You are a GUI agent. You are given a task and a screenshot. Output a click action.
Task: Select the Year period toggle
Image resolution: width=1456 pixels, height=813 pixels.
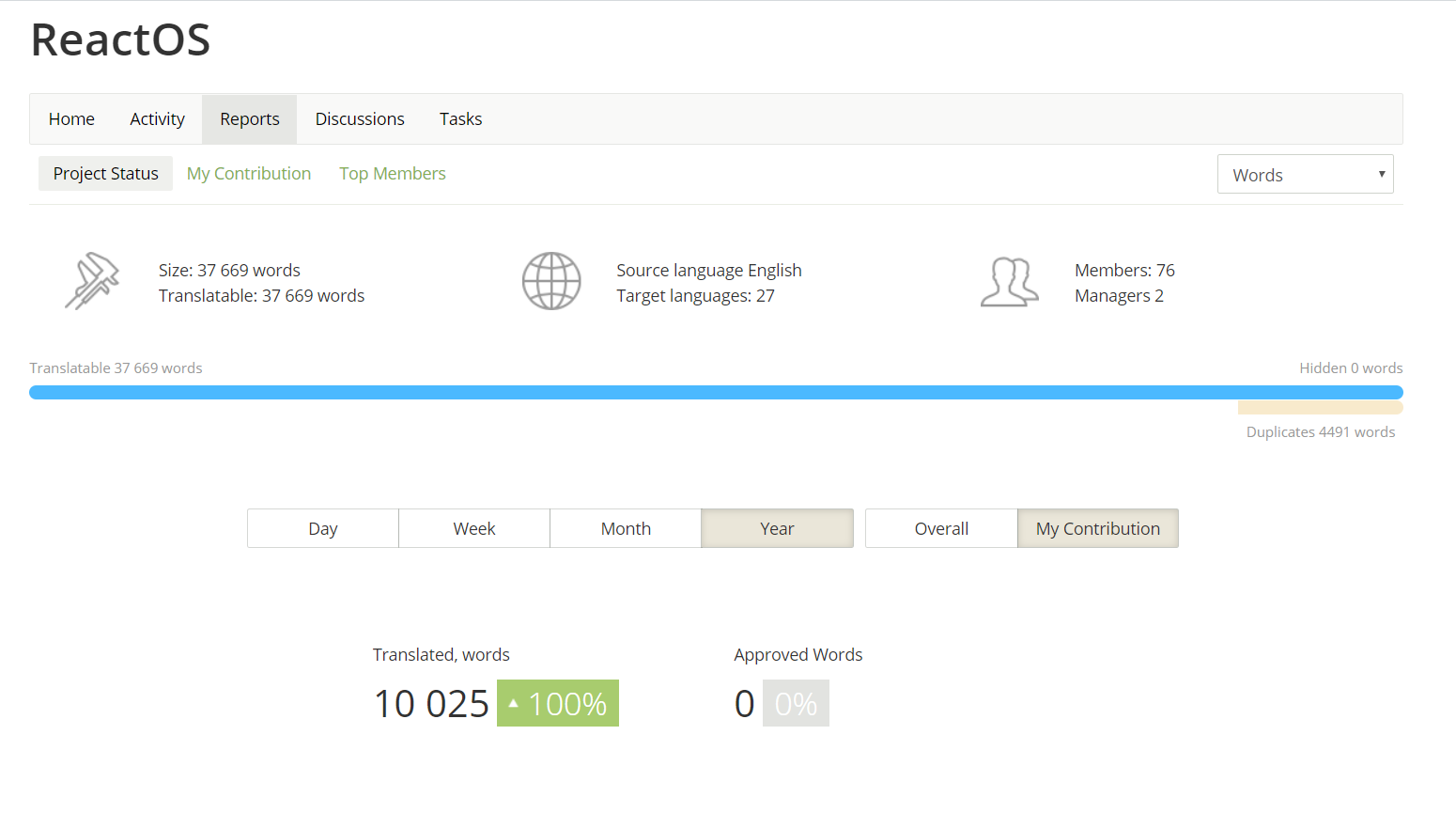coord(777,528)
